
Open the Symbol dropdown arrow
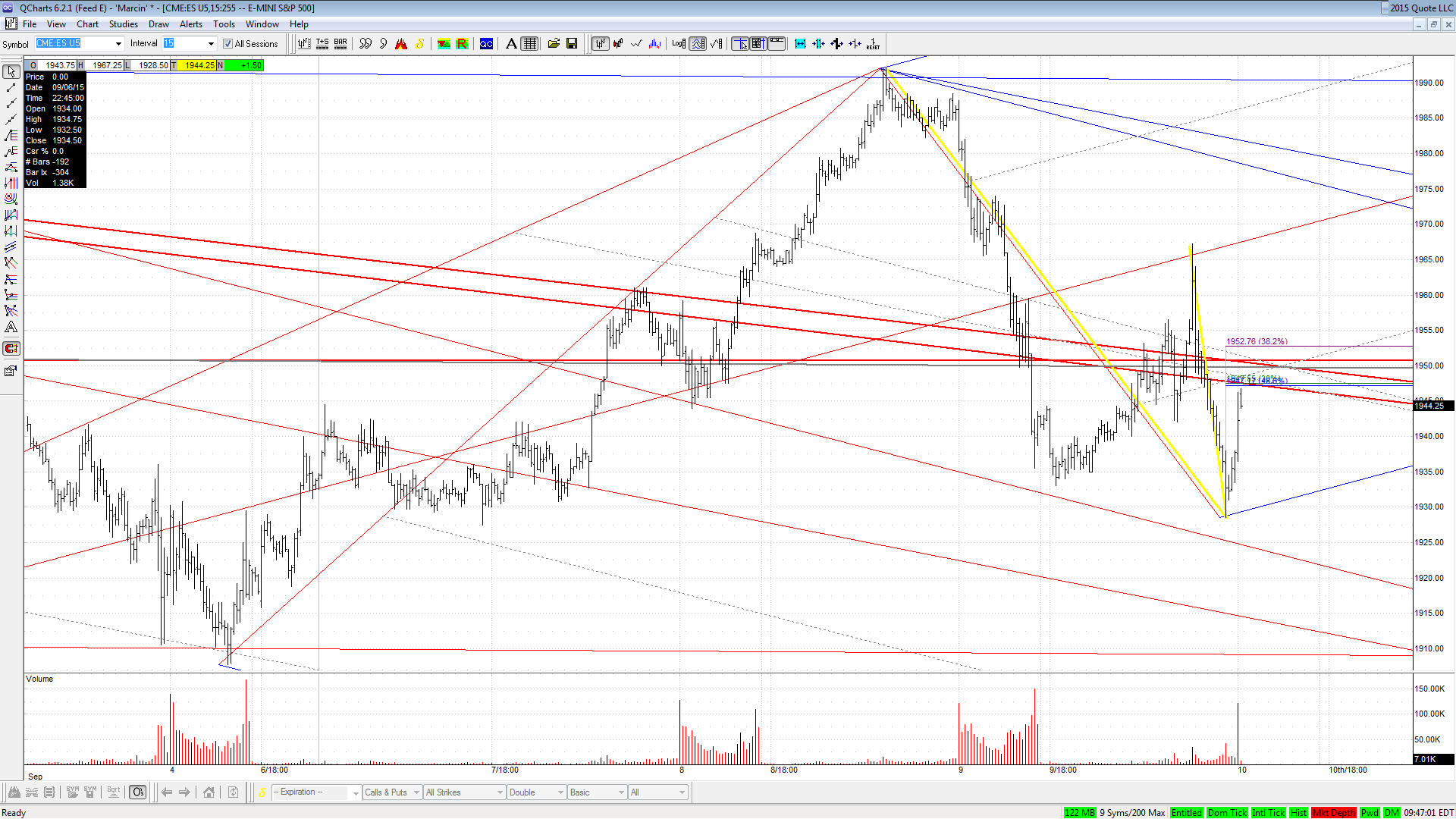pos(118,44)
